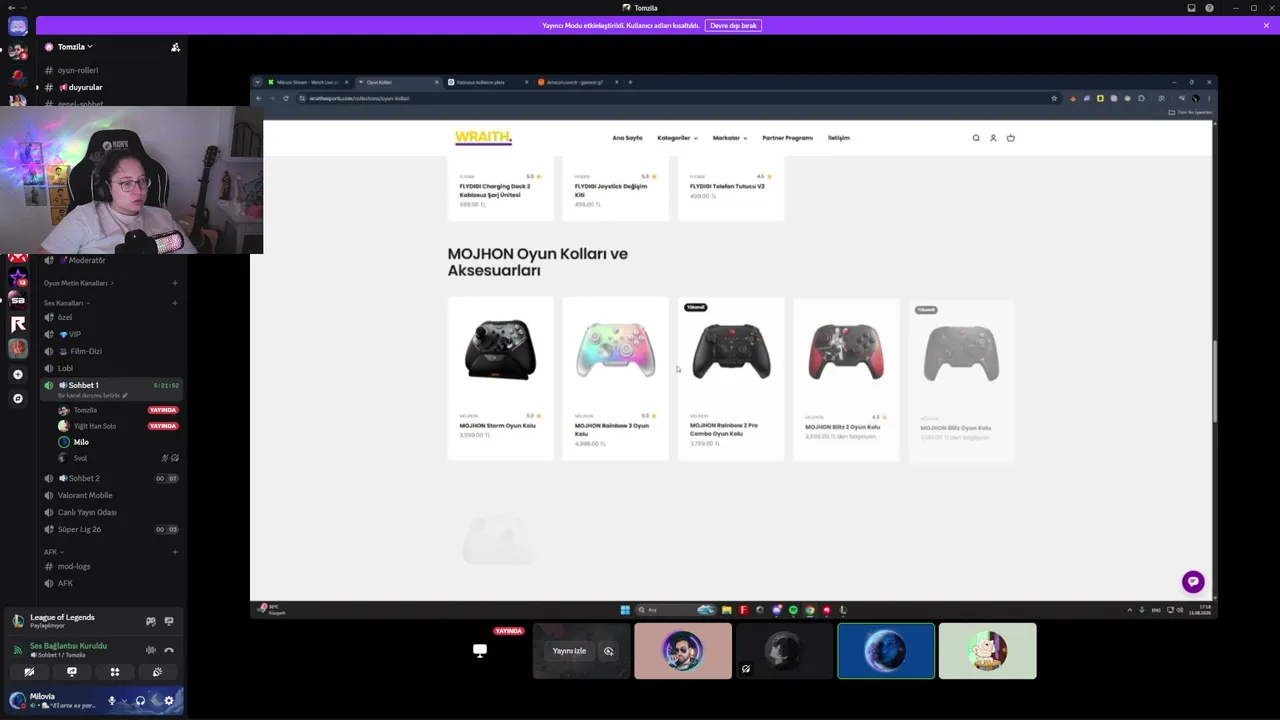Screen dimensions: 1280x720
Task: Click the game controller activity icon
Action: tap(151, 621)
